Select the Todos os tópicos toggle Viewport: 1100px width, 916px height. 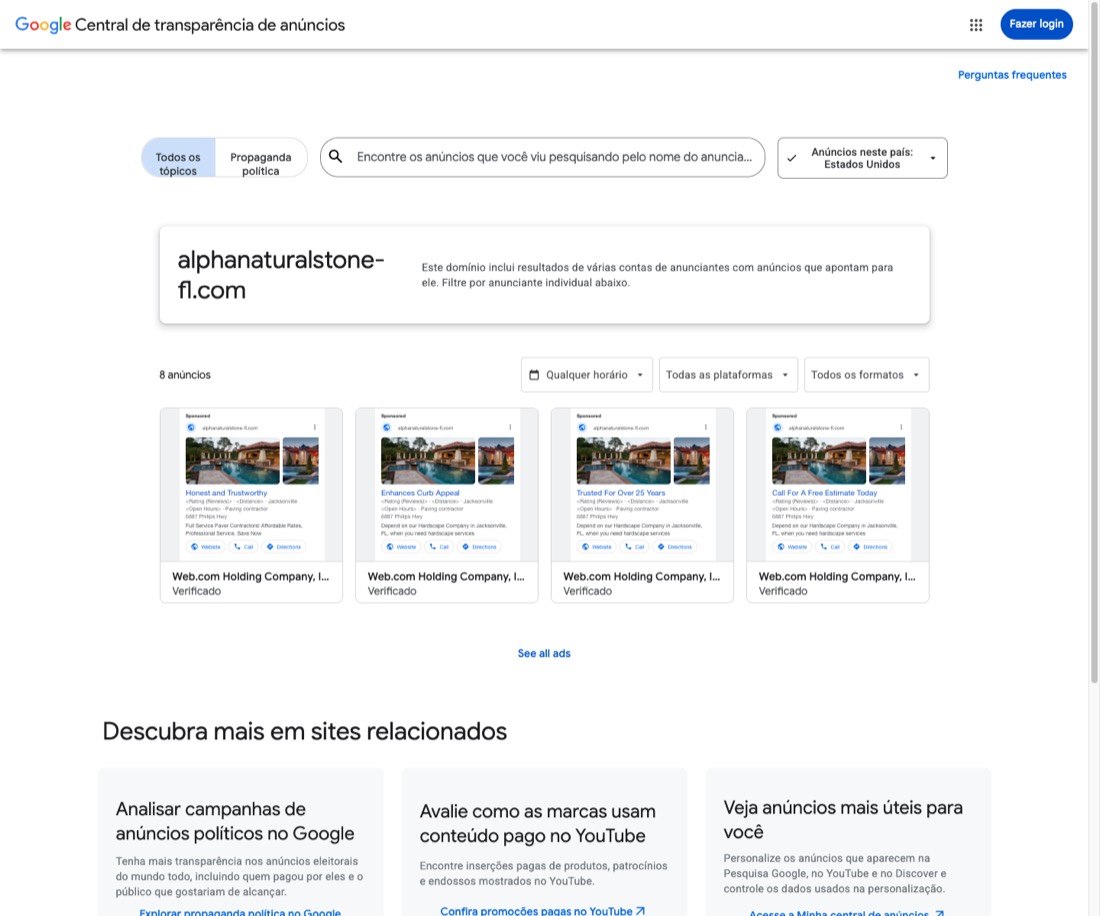(178, 158)
